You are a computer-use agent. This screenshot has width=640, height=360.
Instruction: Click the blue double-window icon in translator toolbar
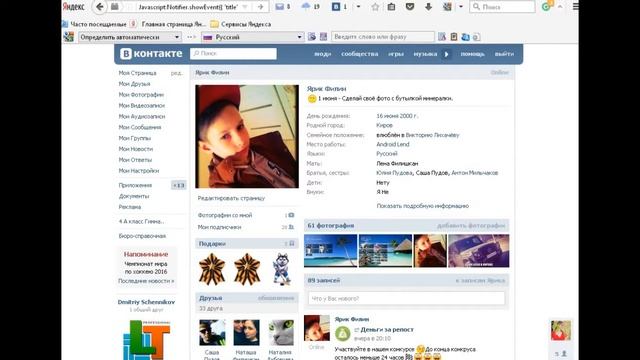465,37
